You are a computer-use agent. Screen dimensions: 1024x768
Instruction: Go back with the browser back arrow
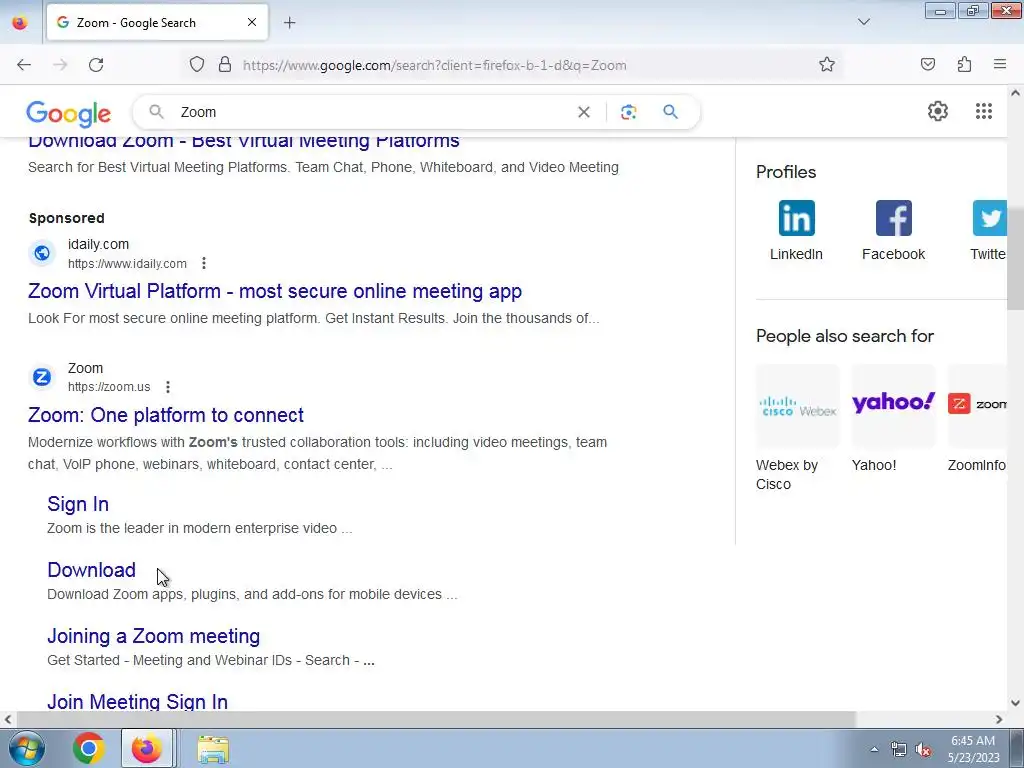[24, 65]
